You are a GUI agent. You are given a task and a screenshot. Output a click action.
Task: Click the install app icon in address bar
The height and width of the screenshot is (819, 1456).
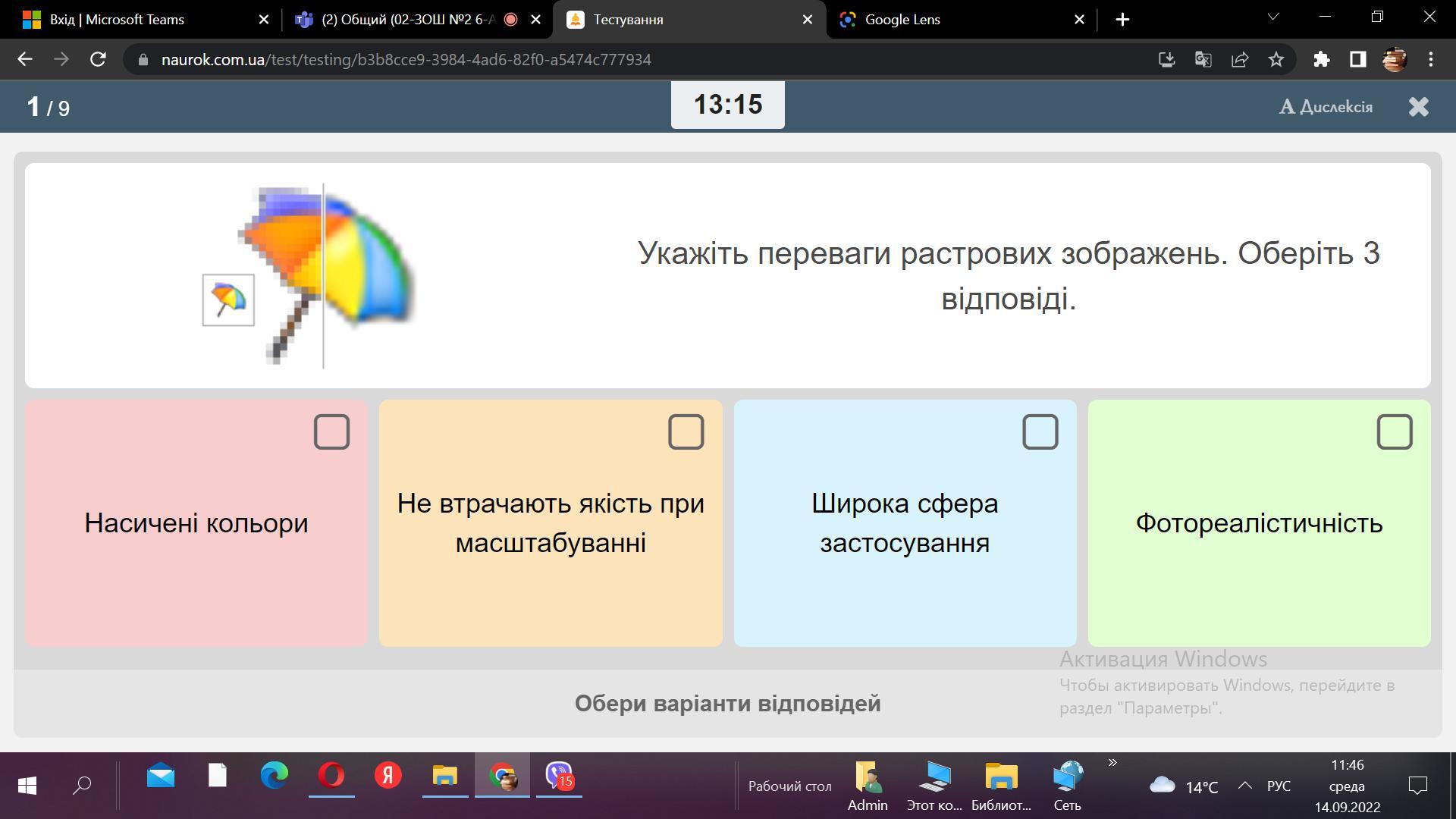coord(1167,59)
